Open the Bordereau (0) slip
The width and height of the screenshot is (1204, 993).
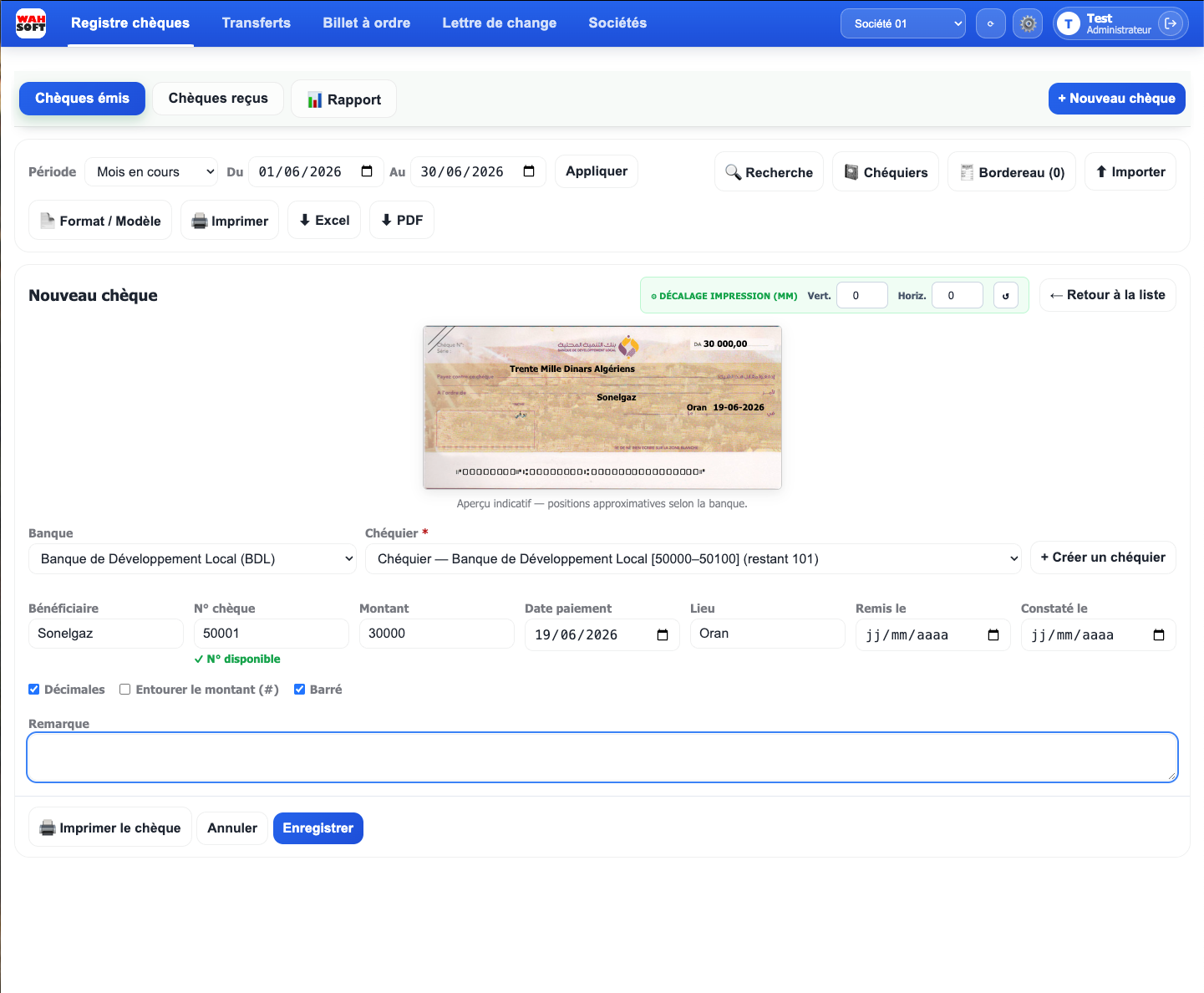(x=1012, y=172)
